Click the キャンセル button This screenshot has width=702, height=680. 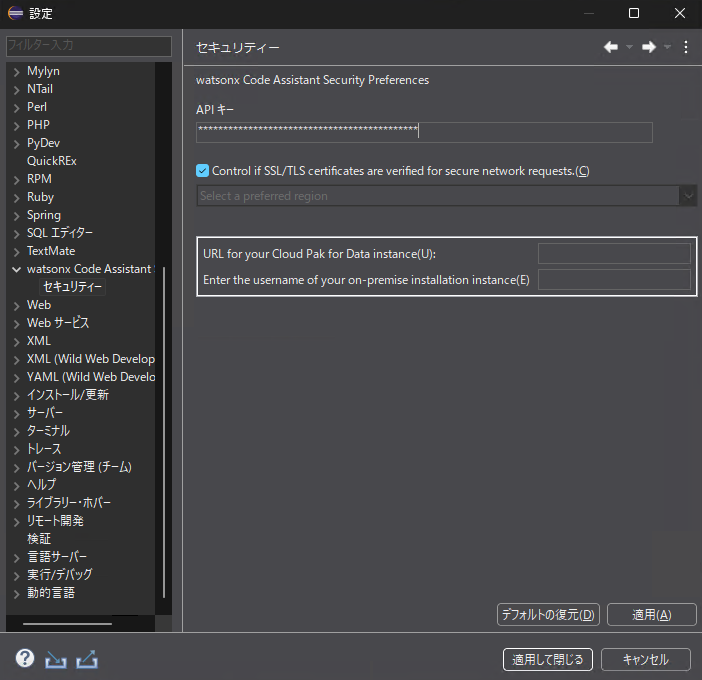[646, 659]
